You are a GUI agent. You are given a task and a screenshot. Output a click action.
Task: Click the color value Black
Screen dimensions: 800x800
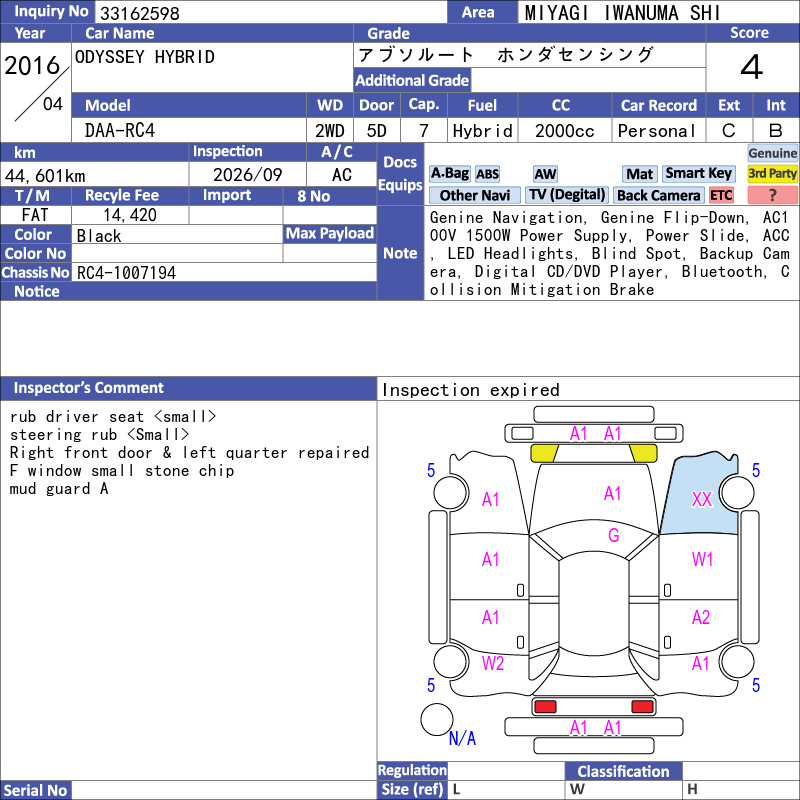pyautogui.click(x=99, y=236)
